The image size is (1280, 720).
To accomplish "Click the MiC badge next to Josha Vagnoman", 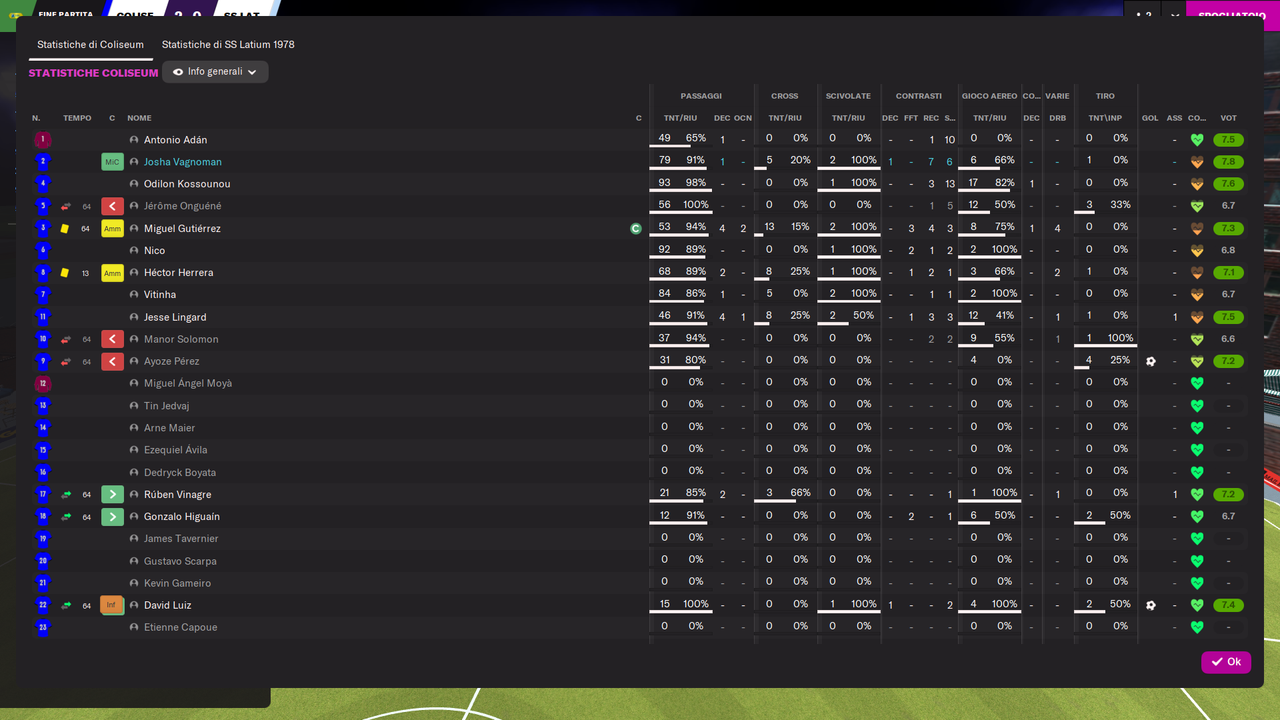I will coord(112,162).
